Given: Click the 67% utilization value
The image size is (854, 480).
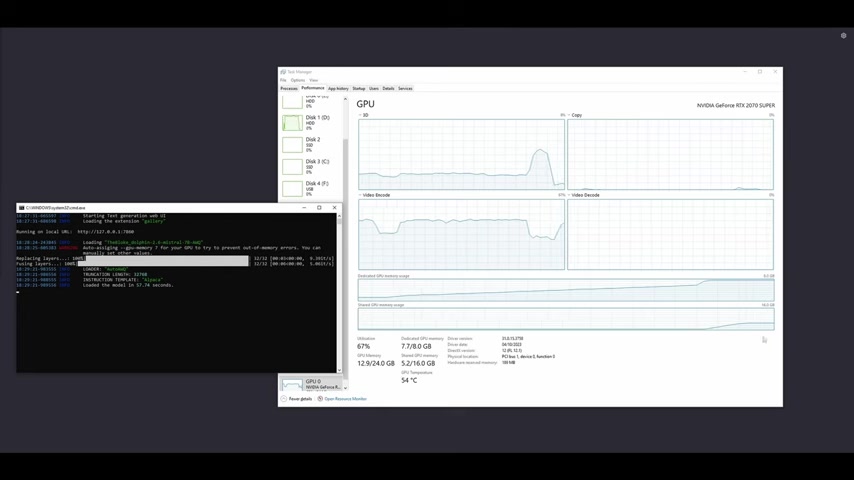Looking at the screenshot, I should [x=363, y=346].
